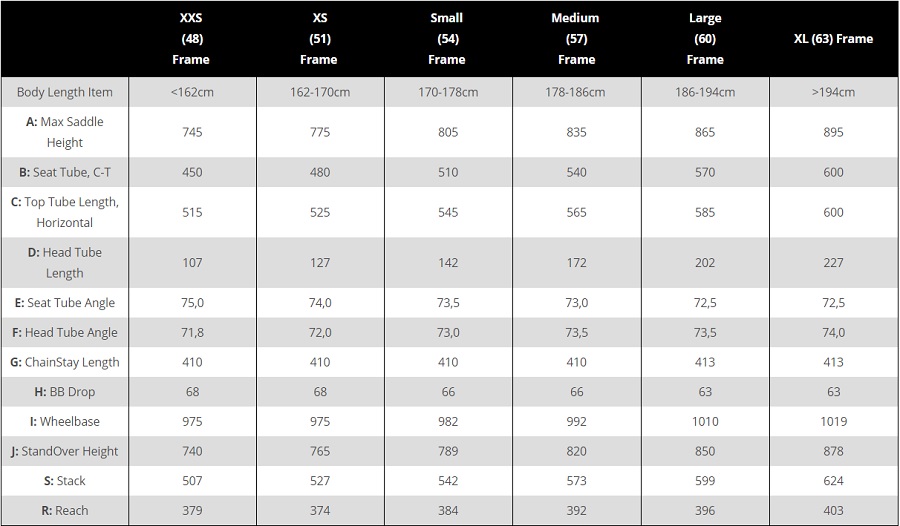Select the XS (51) Frame header

pos(319,38)
